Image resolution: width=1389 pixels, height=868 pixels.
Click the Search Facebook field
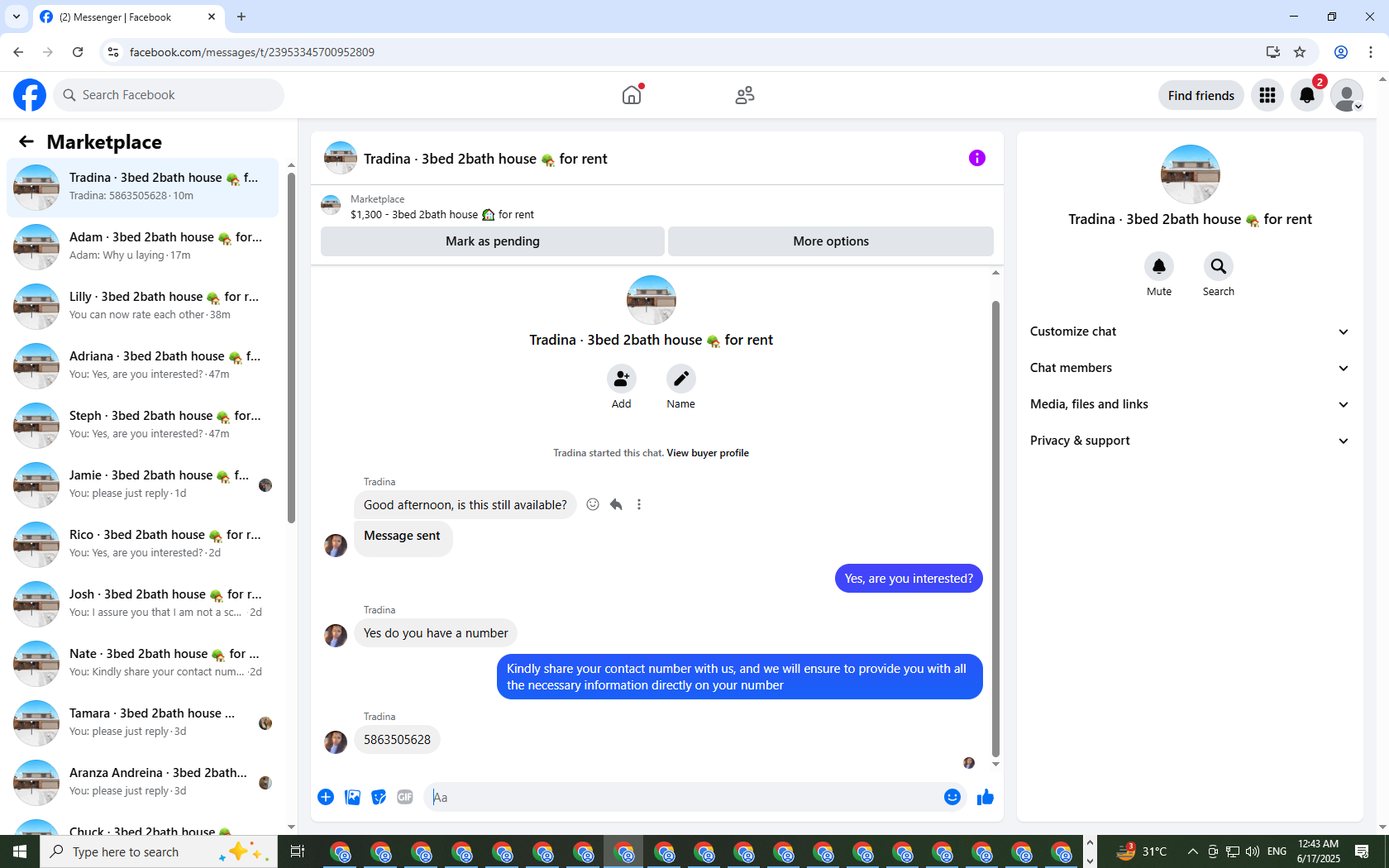tap(169, 95)
